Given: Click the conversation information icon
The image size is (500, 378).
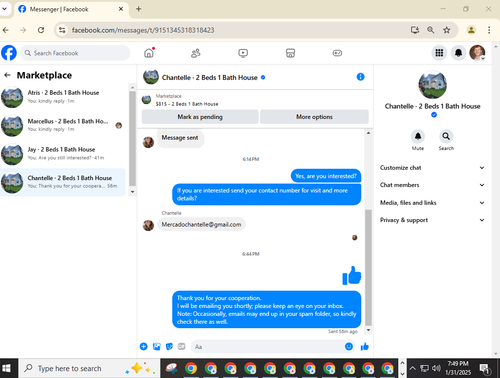Looking at the screenshot, I should pos(360,77).
